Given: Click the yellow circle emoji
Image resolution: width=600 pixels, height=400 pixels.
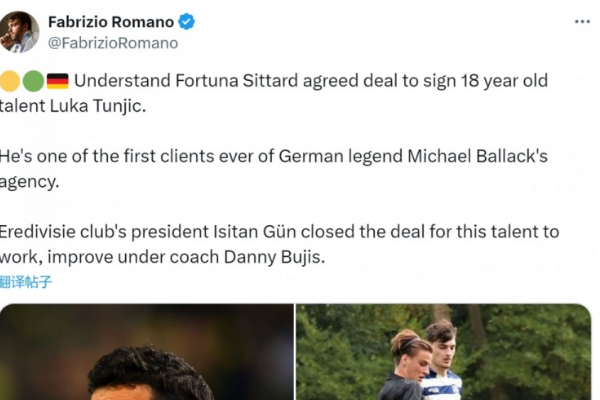Looking at the screenshot, I should (9, 81).
